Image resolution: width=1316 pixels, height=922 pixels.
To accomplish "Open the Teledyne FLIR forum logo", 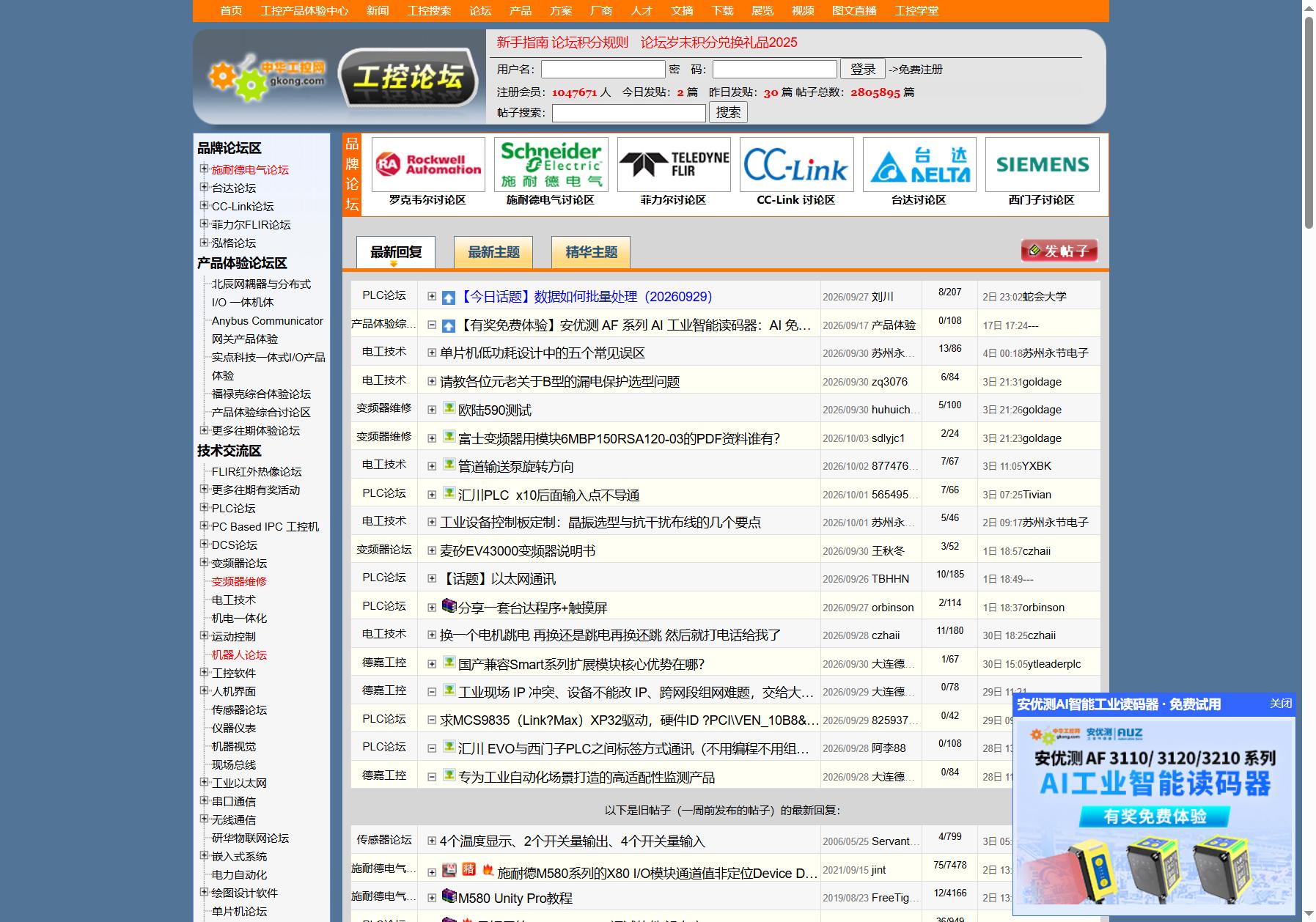I will 674,165.
